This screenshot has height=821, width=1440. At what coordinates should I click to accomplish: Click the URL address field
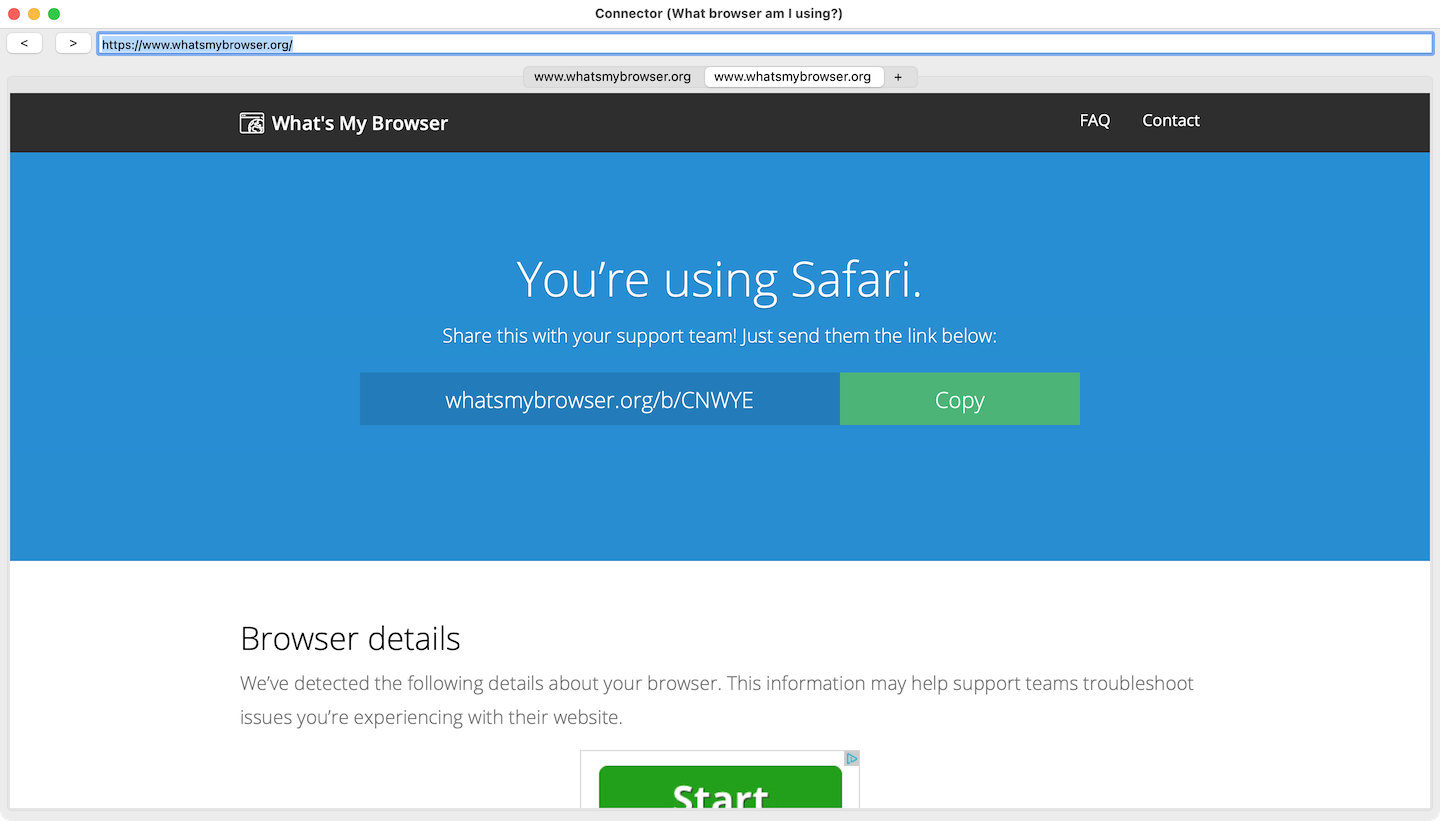tap(765, 44)
